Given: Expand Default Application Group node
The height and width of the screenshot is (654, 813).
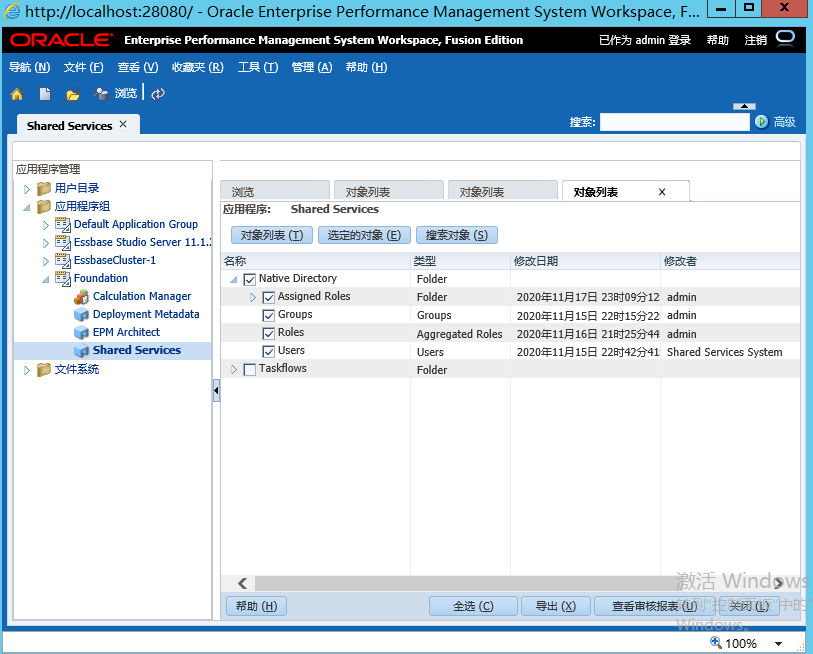Looking at the screenshot, I should coord(46,225).
